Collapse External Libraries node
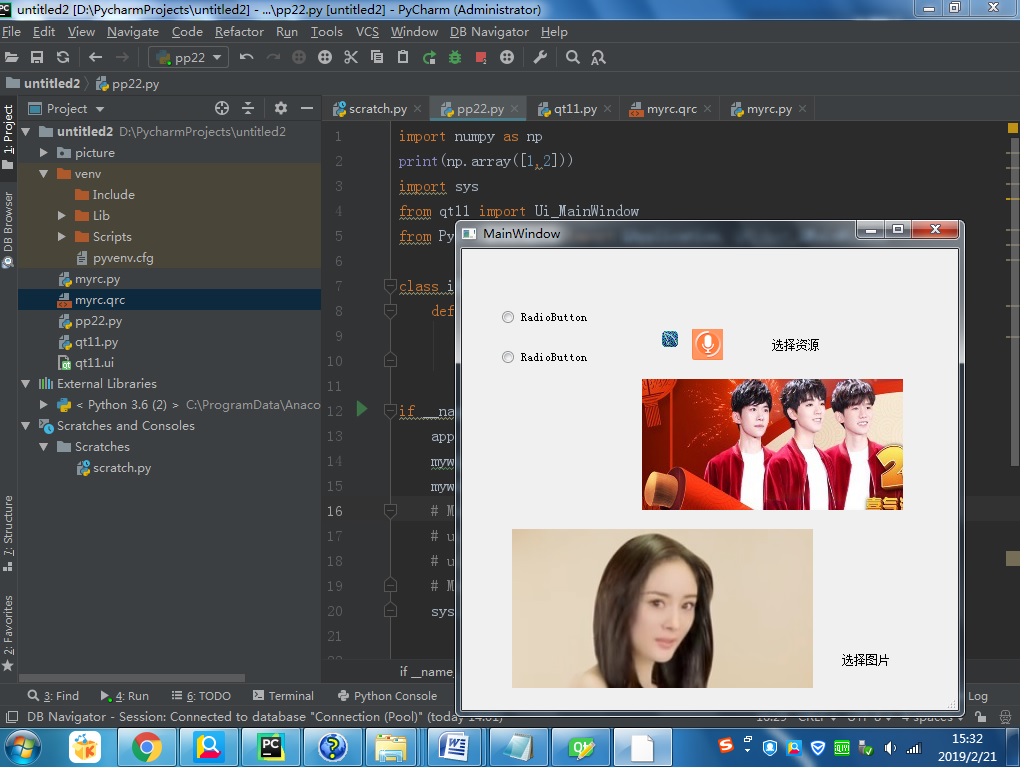1024x768 pixels. point(25,384)
